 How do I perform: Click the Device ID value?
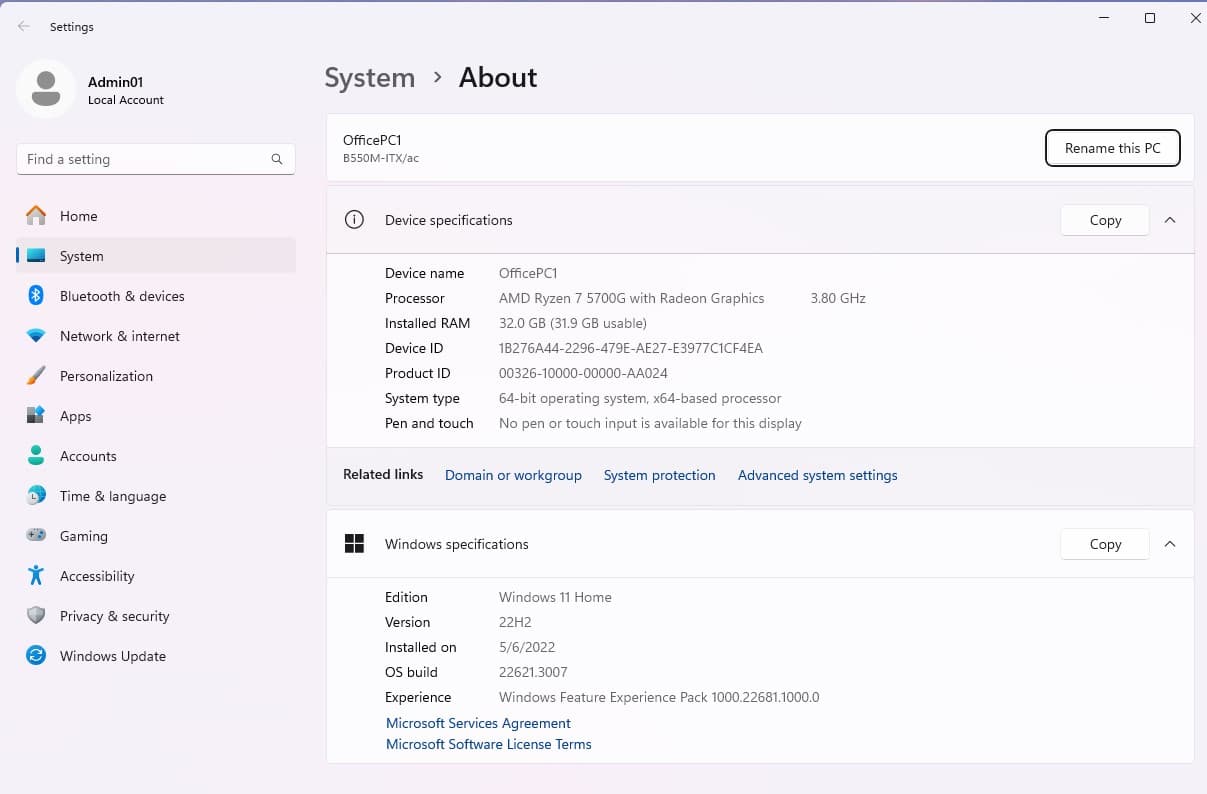pos(631,348)
